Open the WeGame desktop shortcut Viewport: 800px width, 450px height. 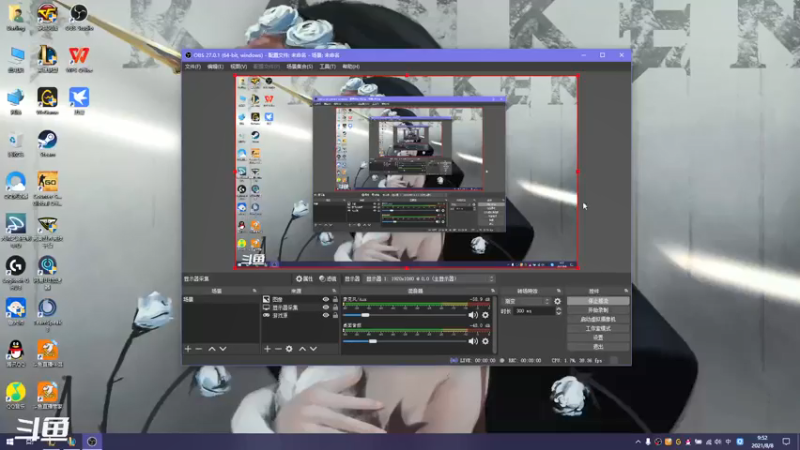[x=47, y=101]
